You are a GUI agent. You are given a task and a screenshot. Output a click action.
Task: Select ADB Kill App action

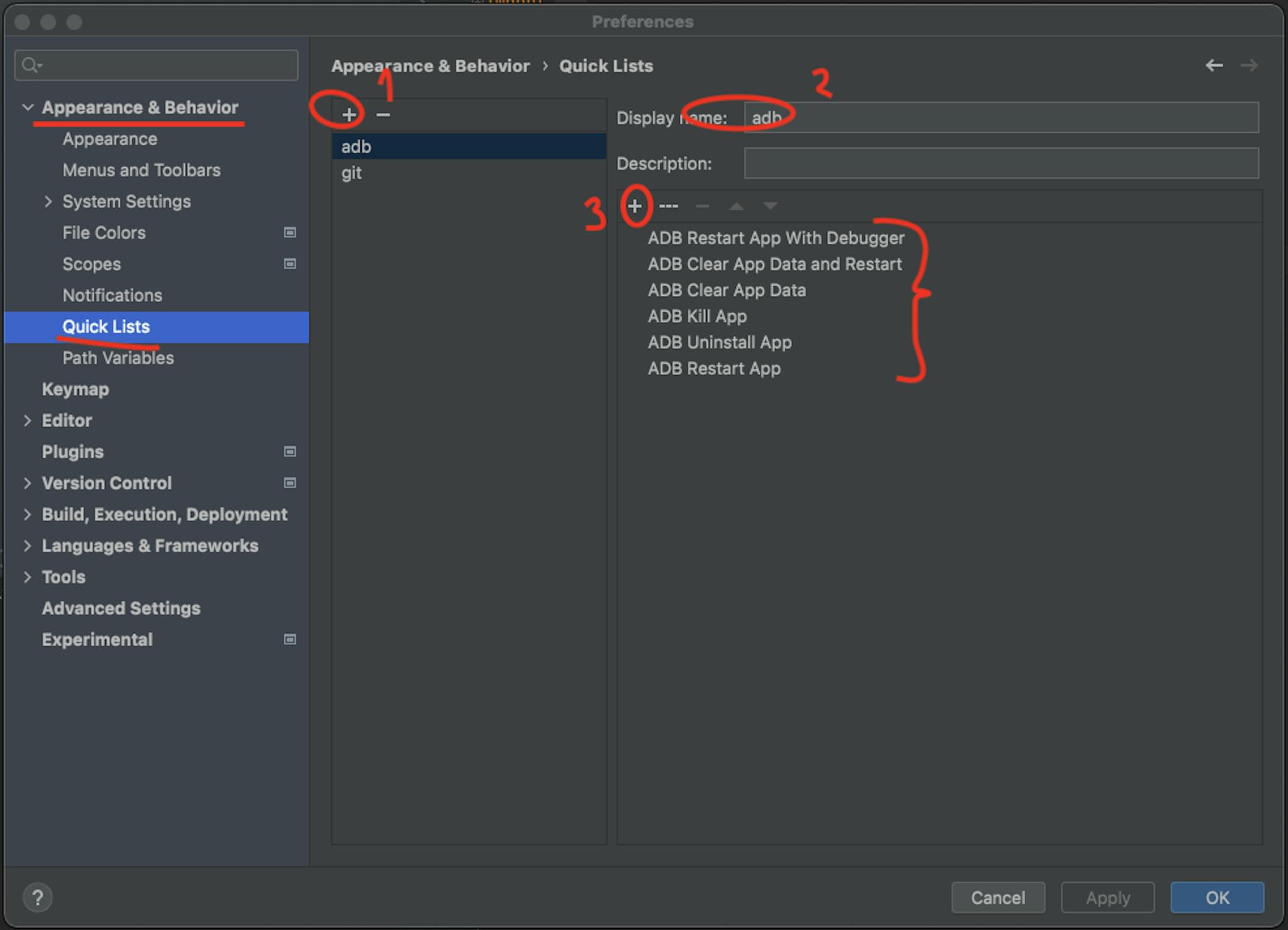tap(697, 316)
